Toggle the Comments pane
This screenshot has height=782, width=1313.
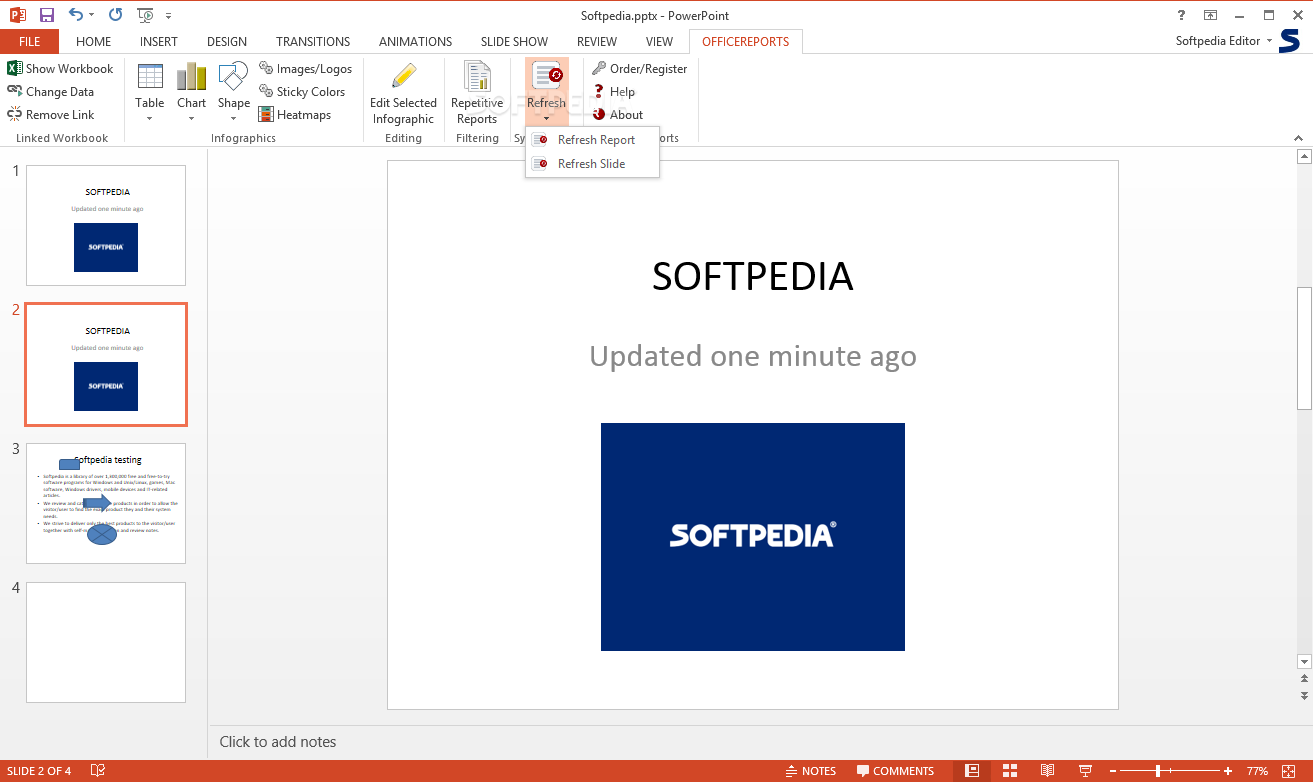coord(895,771)
